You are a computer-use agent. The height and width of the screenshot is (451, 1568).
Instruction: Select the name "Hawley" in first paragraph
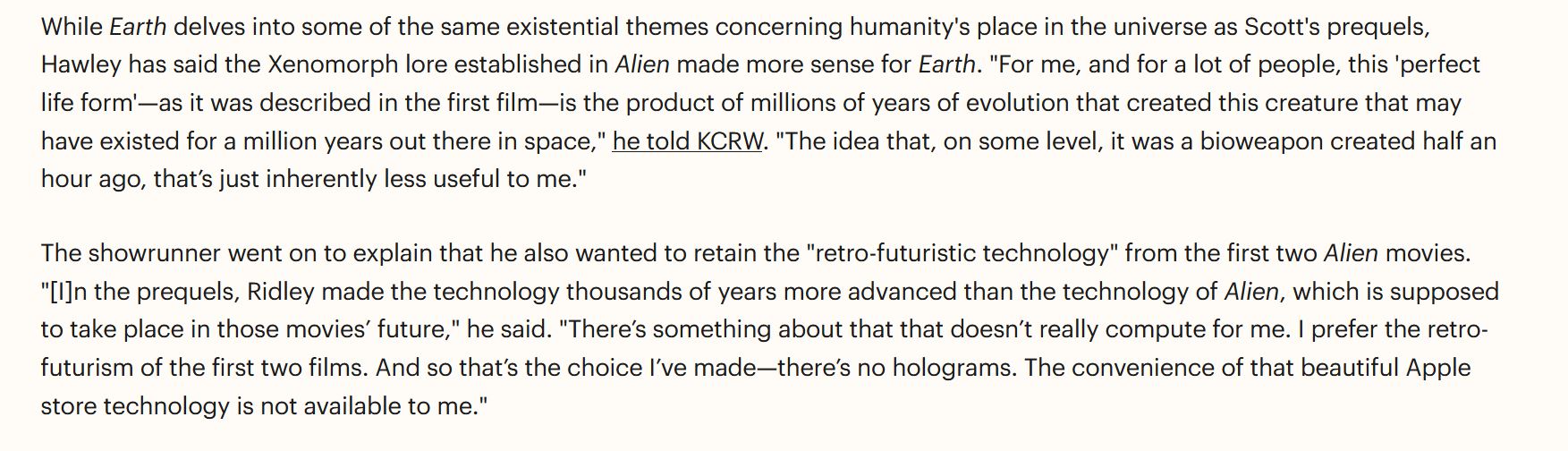click(81, 64)
